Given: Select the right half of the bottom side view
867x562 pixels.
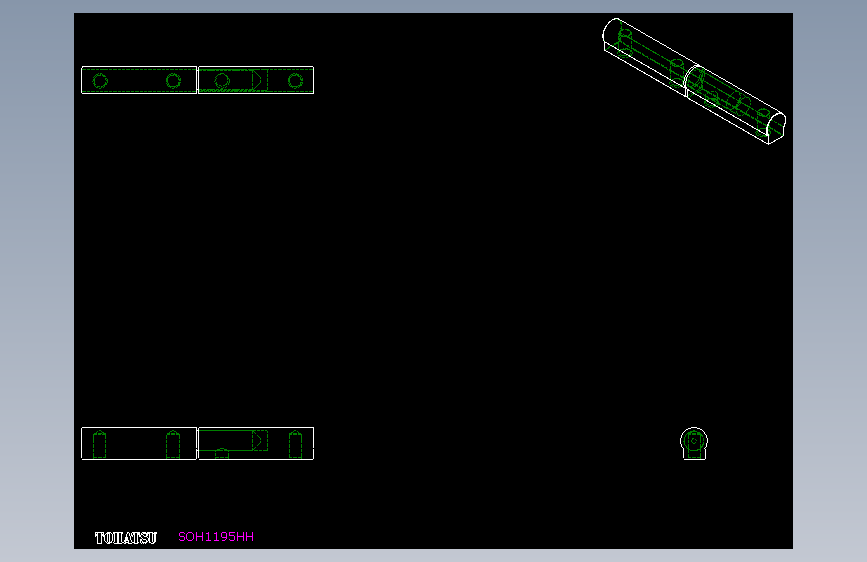Looking at the screenshot, I should [x=256, y=443].
